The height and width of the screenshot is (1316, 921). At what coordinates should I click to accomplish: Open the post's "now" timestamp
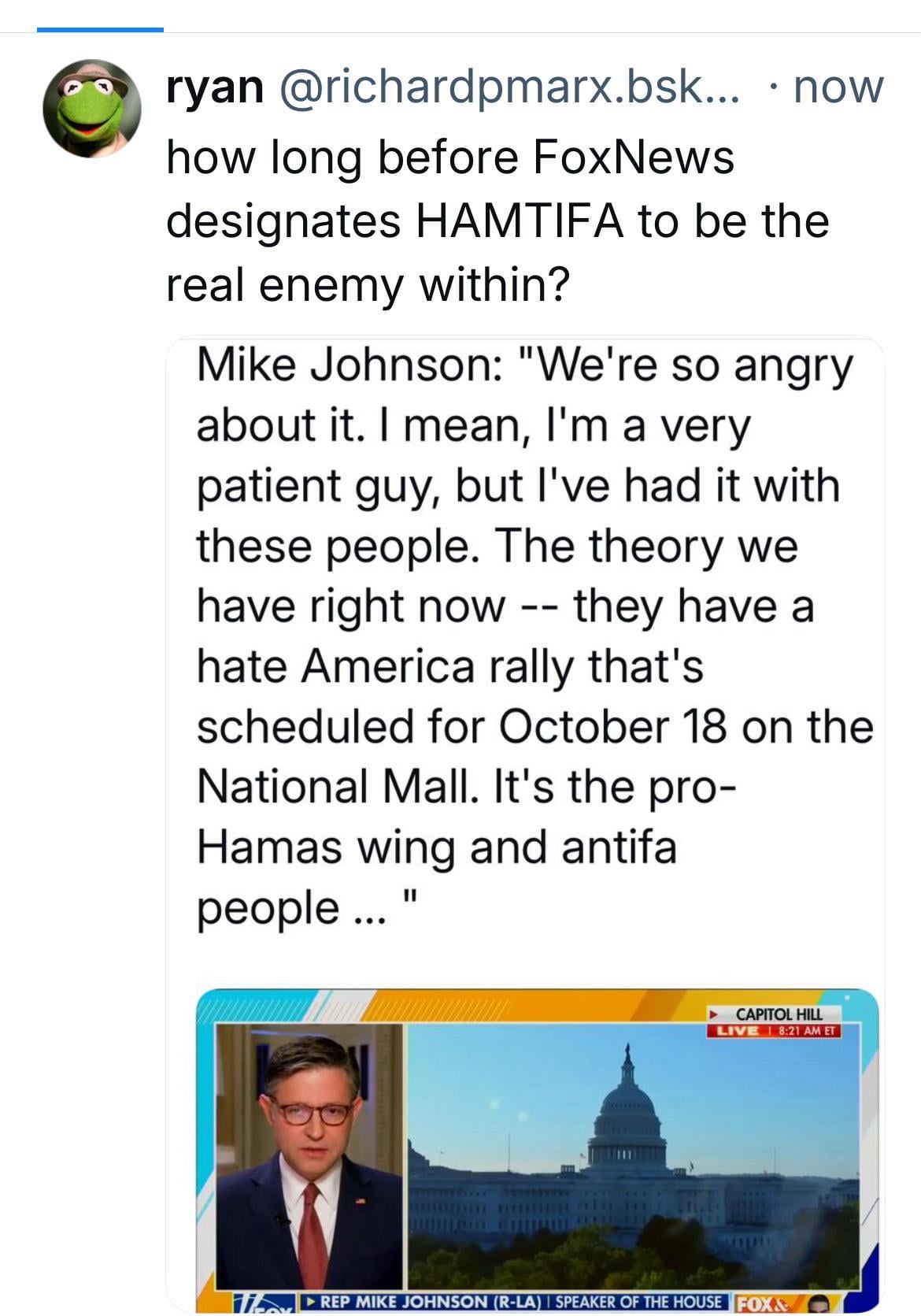pyautogui.click(x=838, y=87)
